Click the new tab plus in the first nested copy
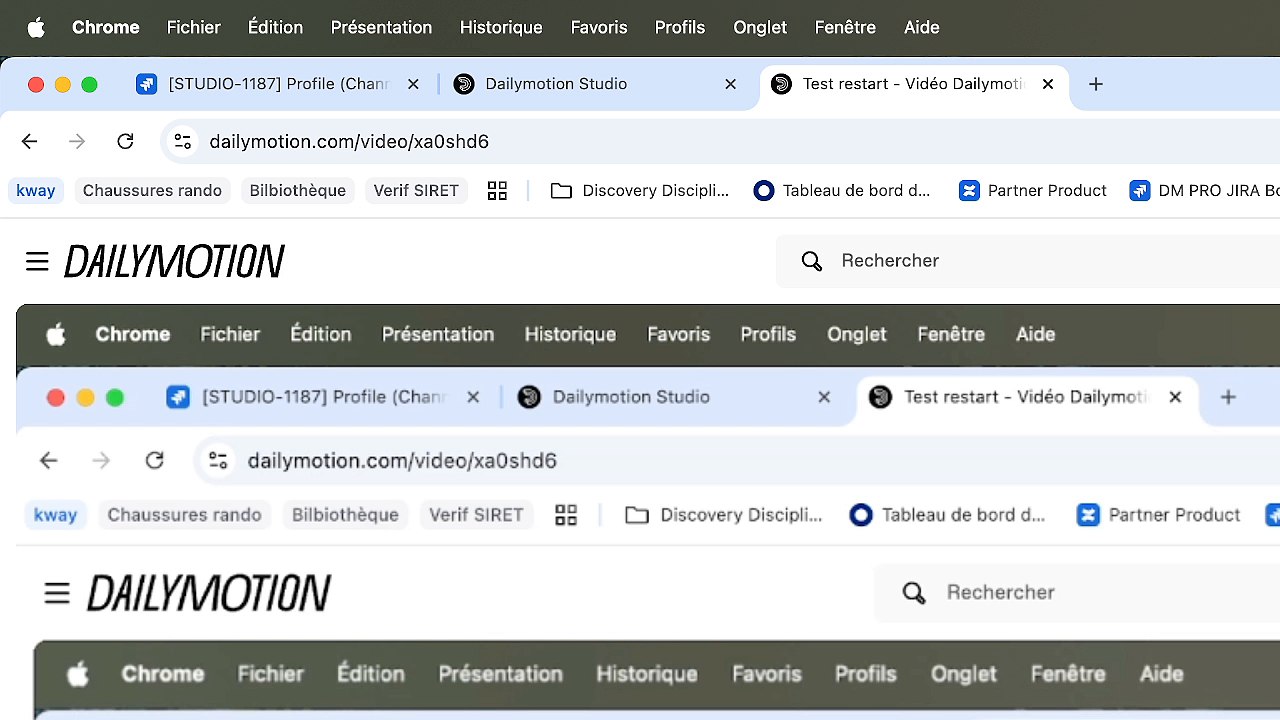Viewport: 1280px width, 720px height. point(1228,397)
